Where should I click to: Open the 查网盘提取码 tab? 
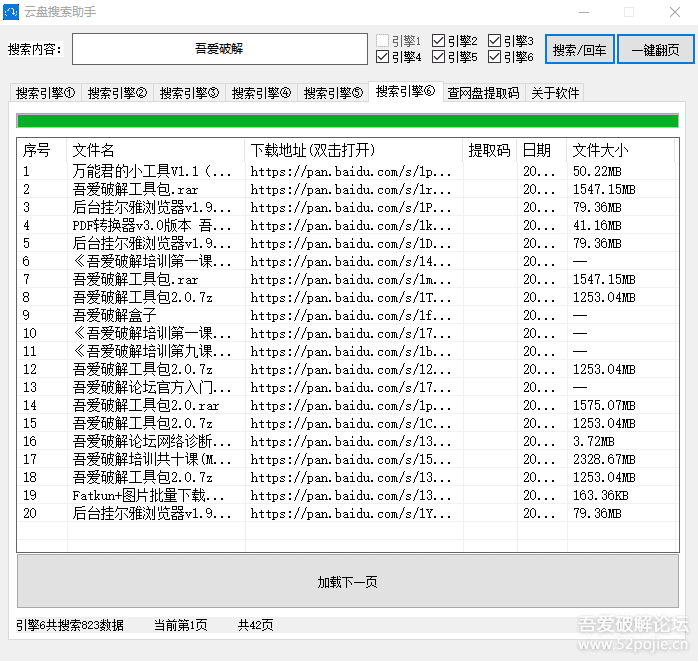click(x=483, y=93)
